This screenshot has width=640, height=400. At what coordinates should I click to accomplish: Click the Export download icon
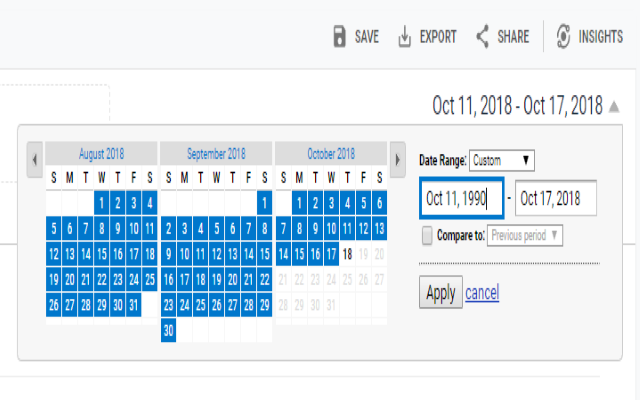(x=405, y=37)
